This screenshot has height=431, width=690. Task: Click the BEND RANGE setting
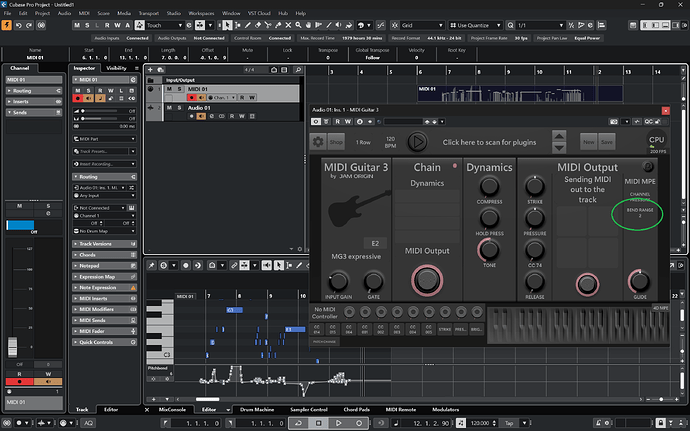click(640, 213)
